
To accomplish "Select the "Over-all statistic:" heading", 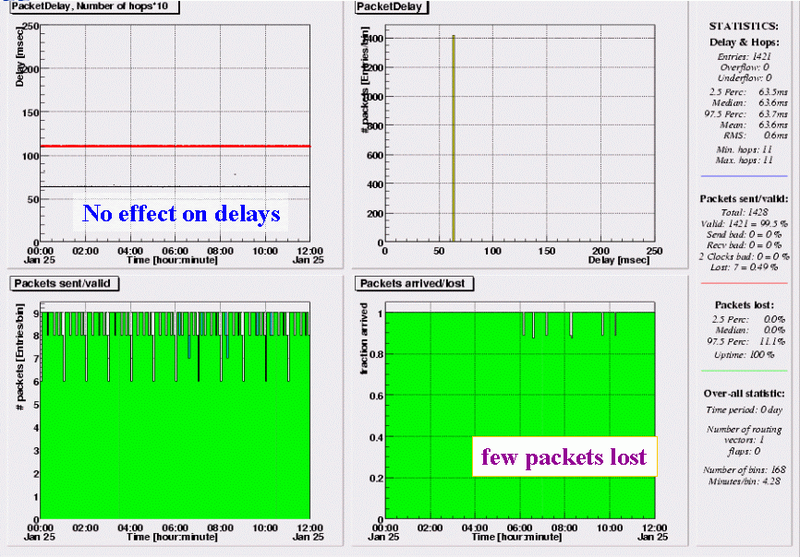I will coord(744,394).
